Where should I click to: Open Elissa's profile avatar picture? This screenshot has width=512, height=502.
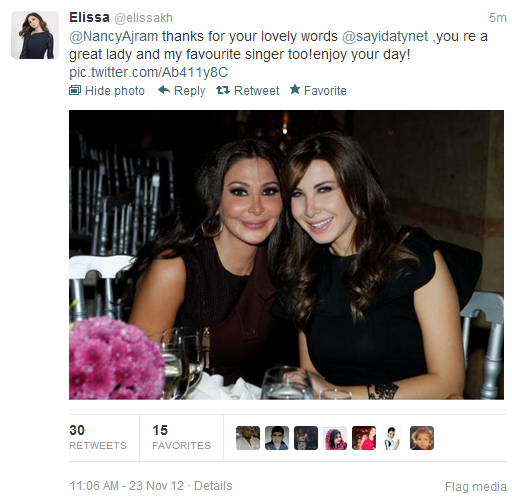(x=35, y=35)
